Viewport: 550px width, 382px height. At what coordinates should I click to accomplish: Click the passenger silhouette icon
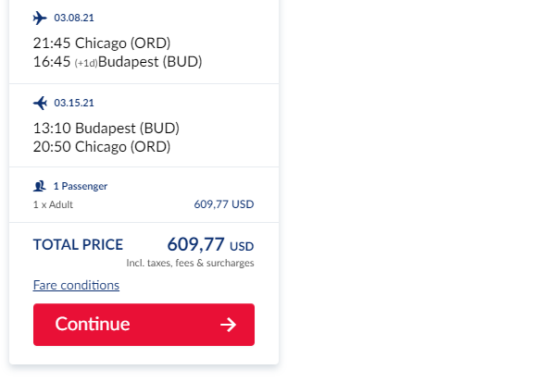click(39, 186)
